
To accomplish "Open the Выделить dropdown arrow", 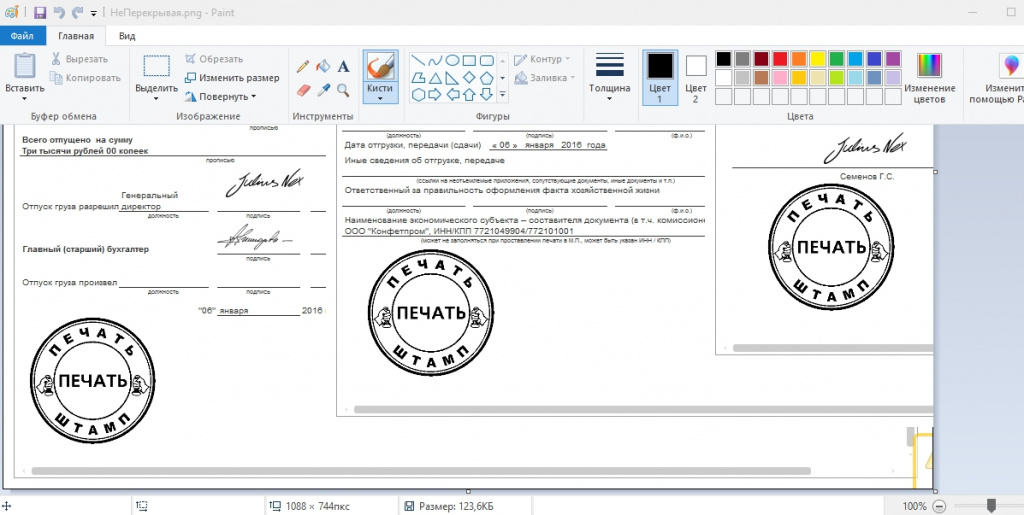I will coord(156,99).
